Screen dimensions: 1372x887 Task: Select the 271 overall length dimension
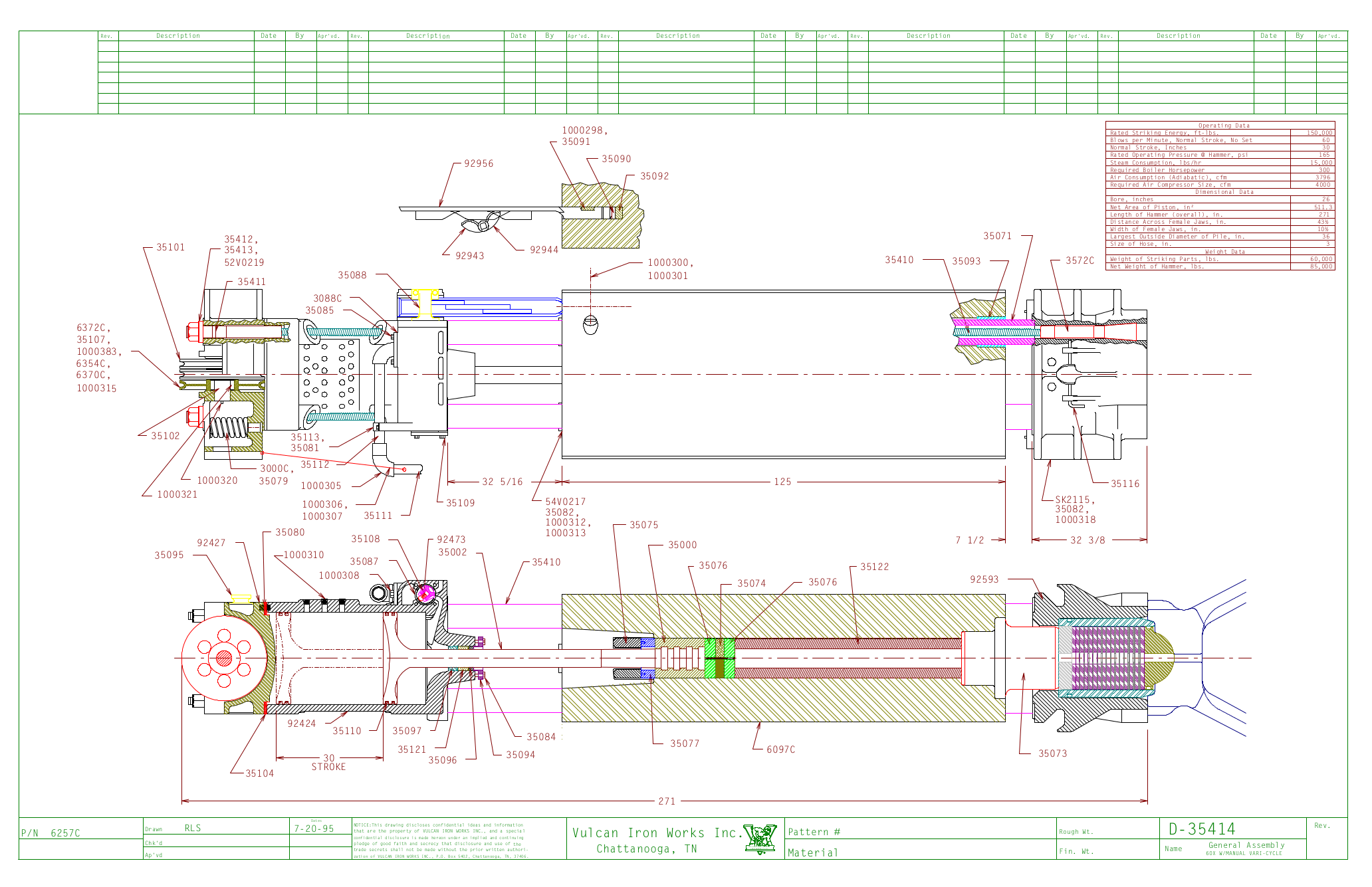[x=667, y=801]
